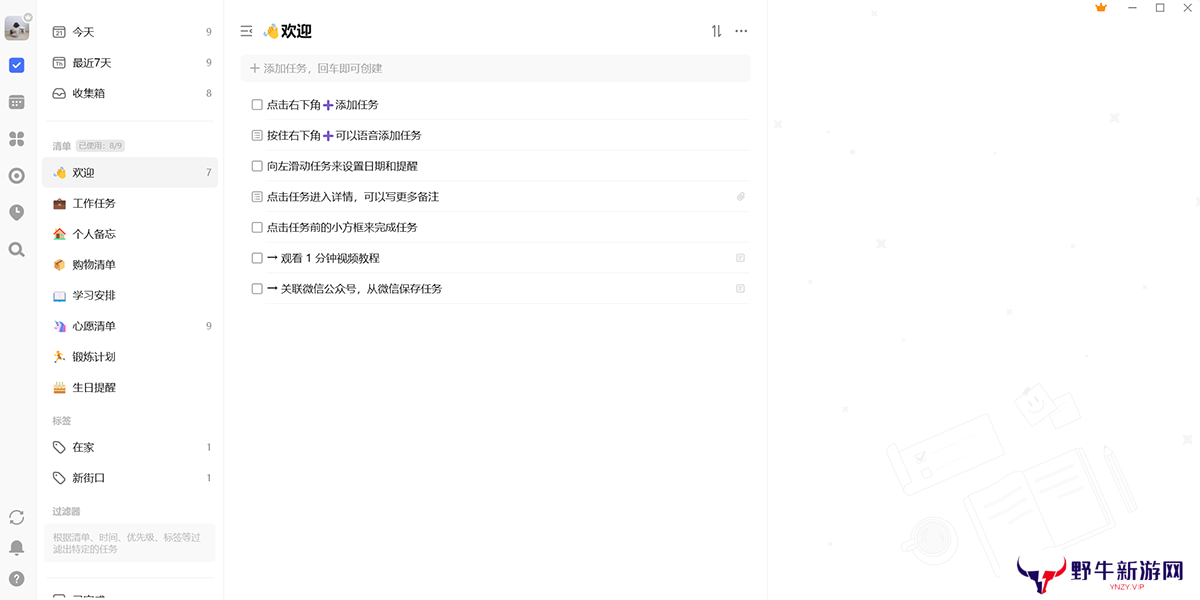Select the 欢迎 list in sidebar
The width and height of the screenshot is (1200, 600).
tap(130, 173)
